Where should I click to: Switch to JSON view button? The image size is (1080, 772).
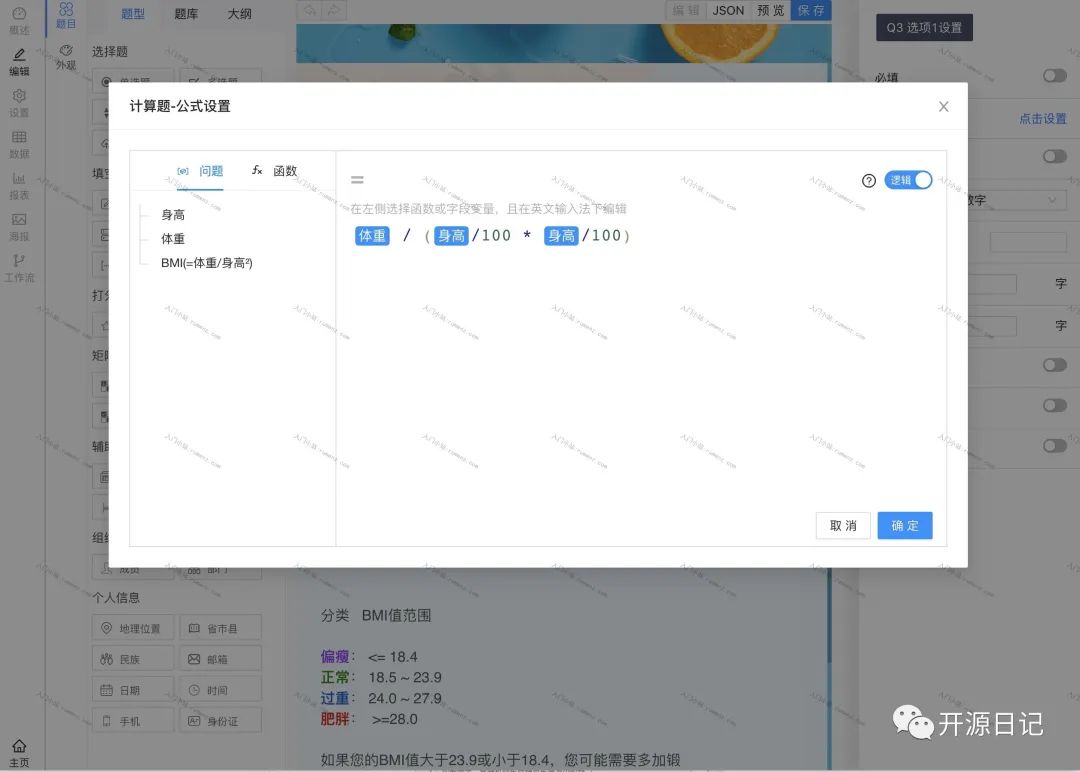[728, 10]
